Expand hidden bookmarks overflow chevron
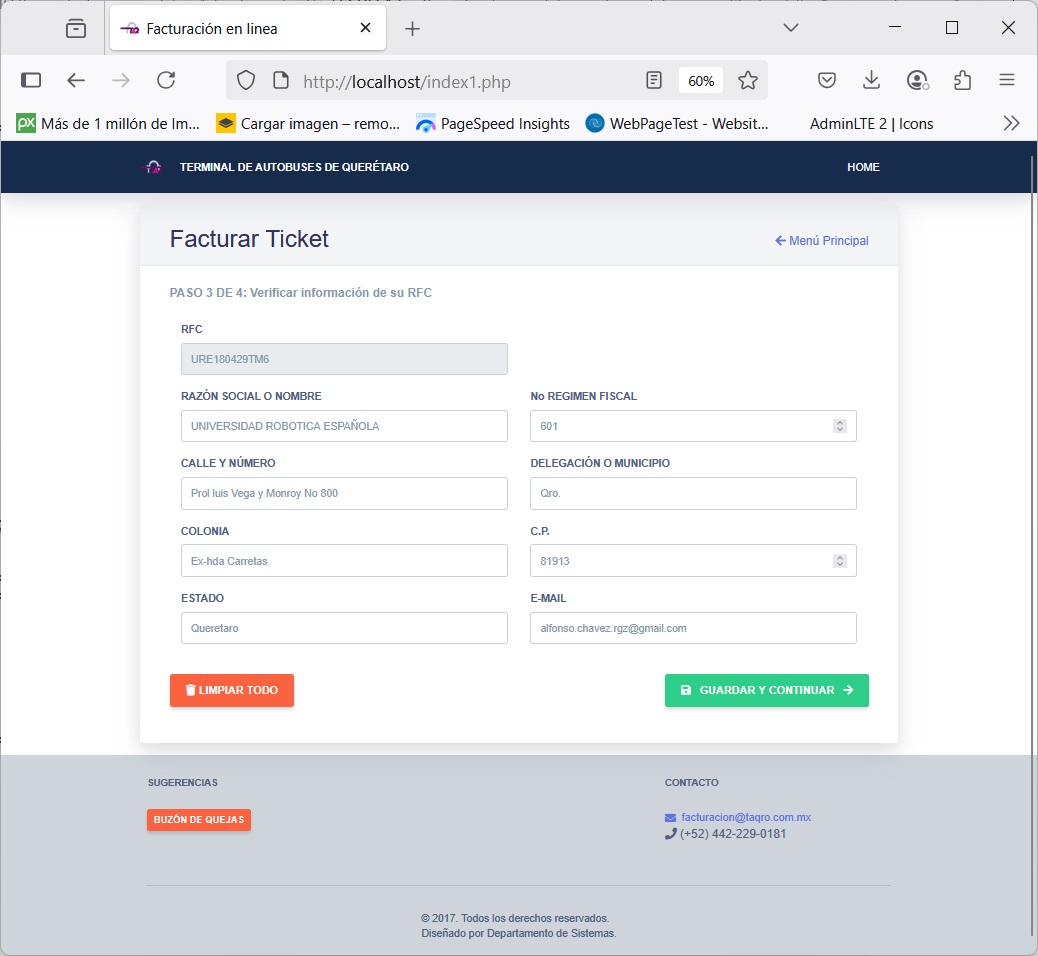The height and width of the screenshot is (956, 1038). 1011,124
